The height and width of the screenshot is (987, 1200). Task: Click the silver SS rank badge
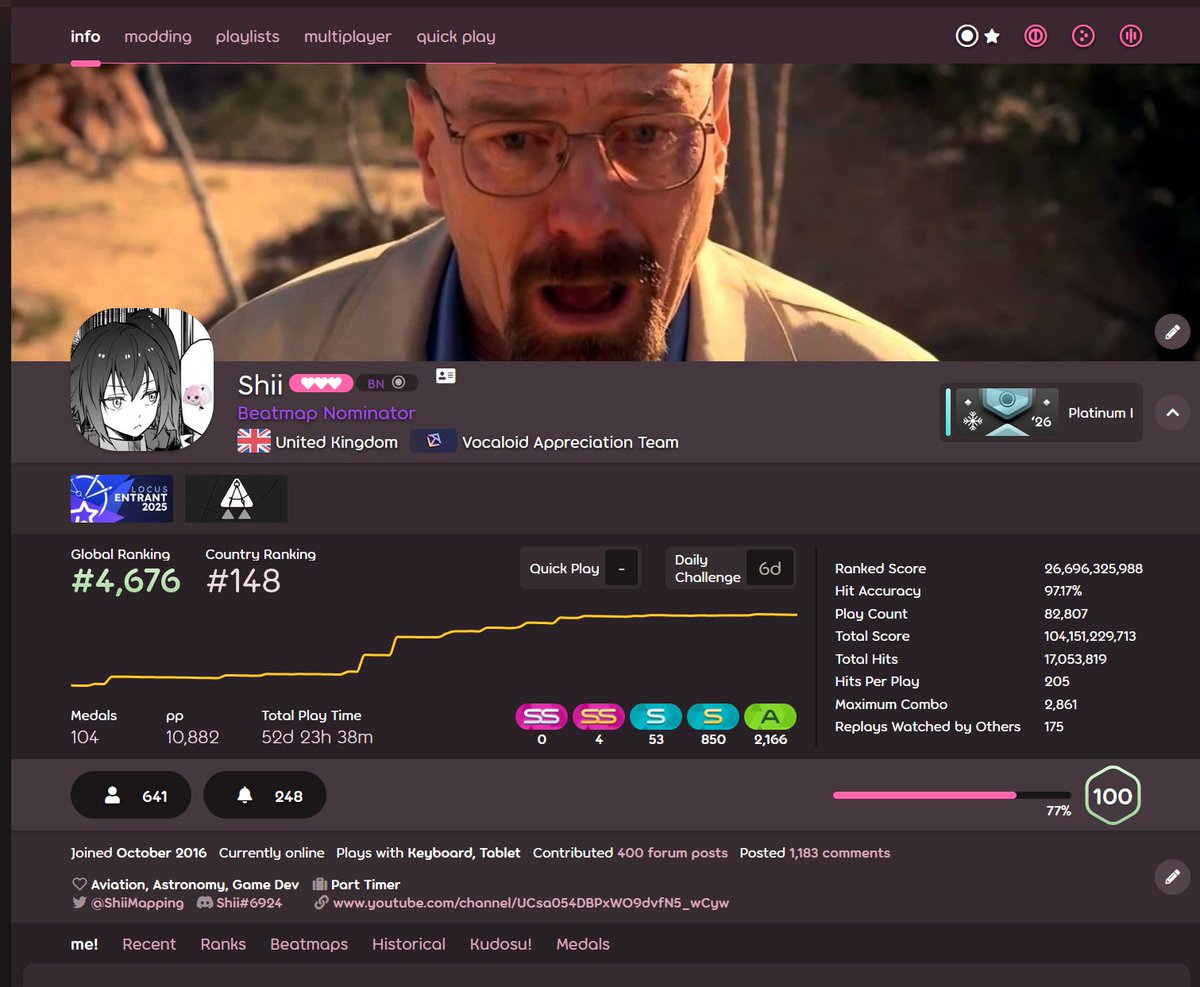542,717
